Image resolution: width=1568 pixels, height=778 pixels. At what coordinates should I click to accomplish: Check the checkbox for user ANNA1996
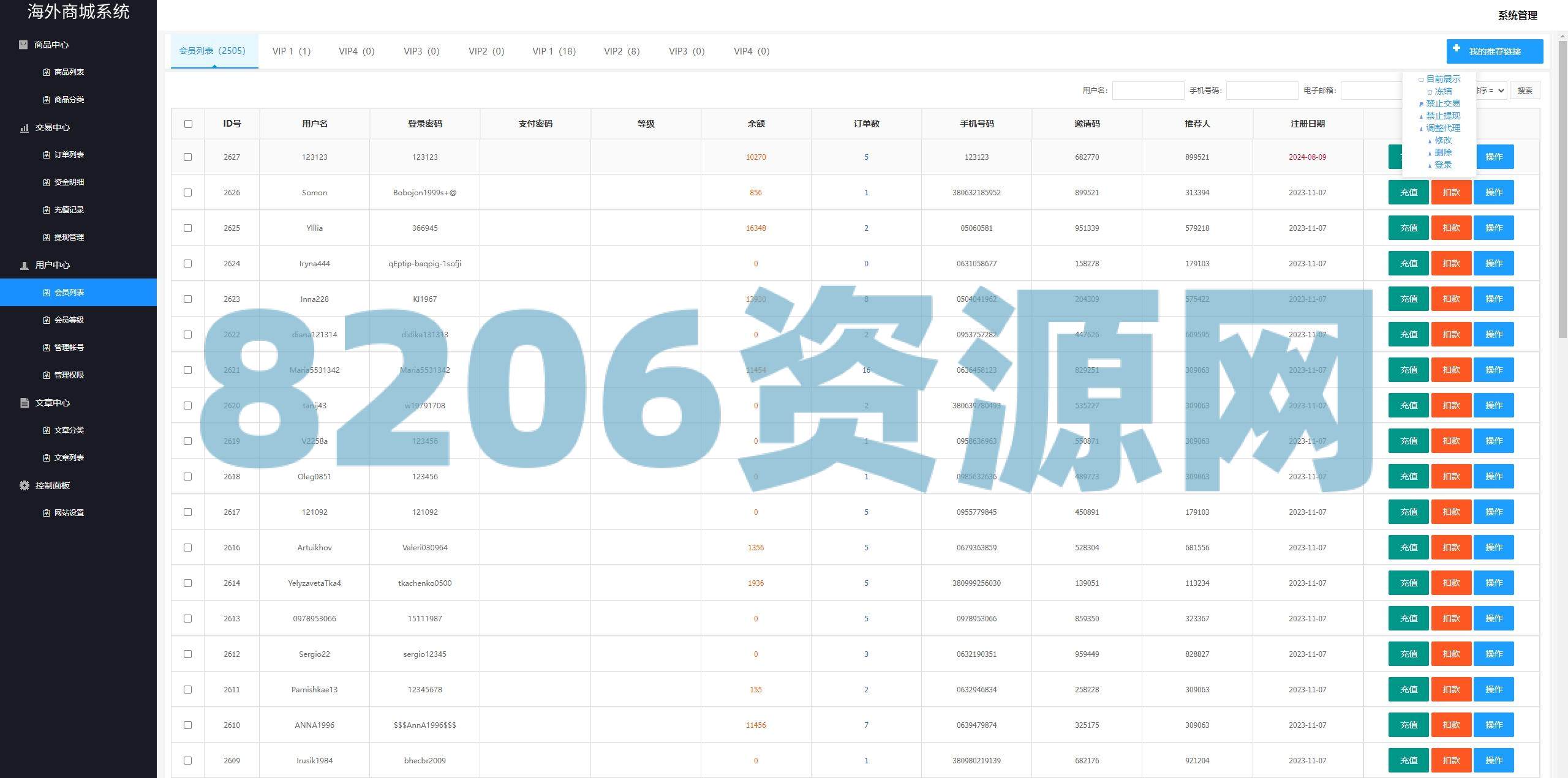point(188,725)
